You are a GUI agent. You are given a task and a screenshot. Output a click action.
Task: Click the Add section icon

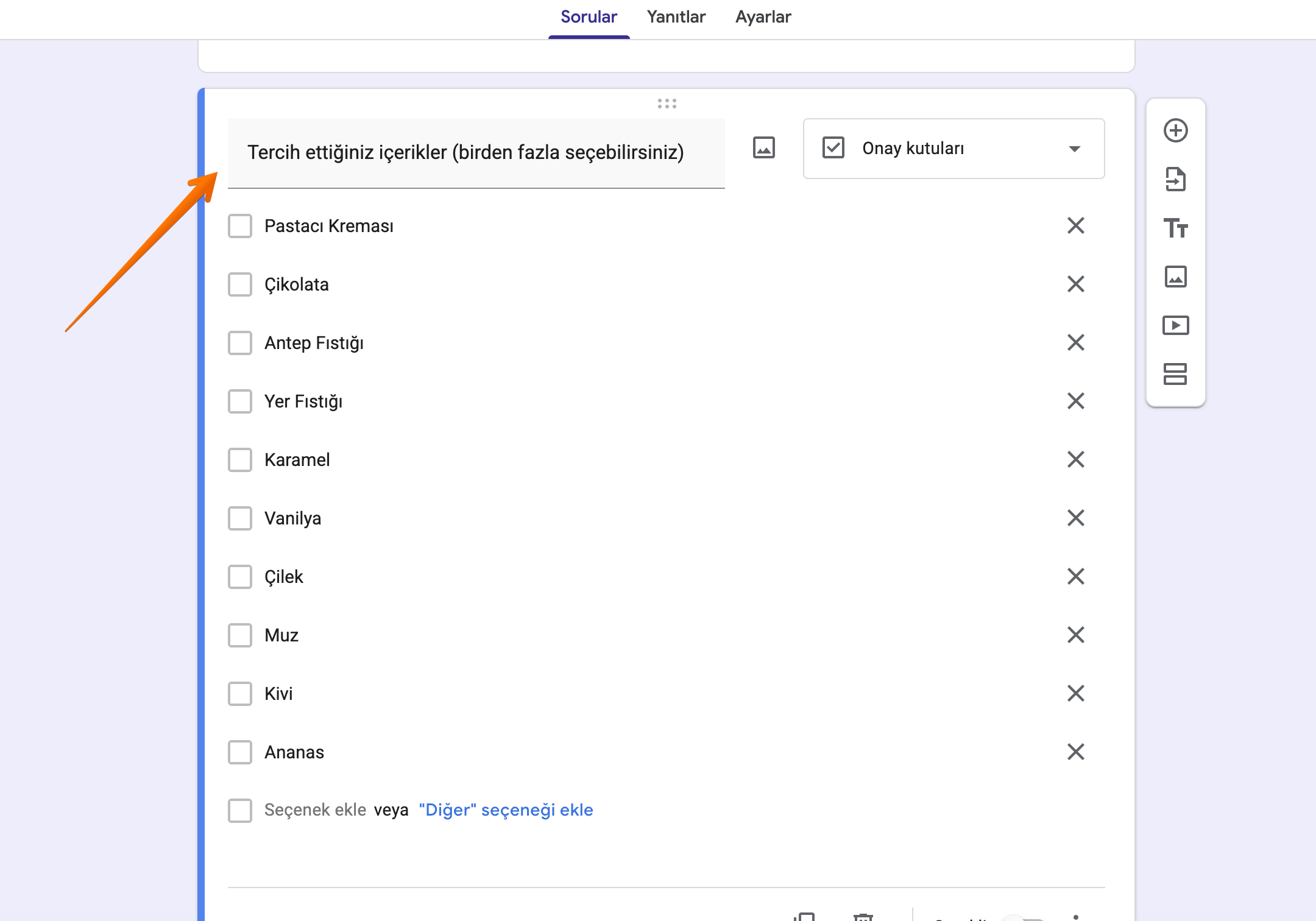[x=1175, y=374]
